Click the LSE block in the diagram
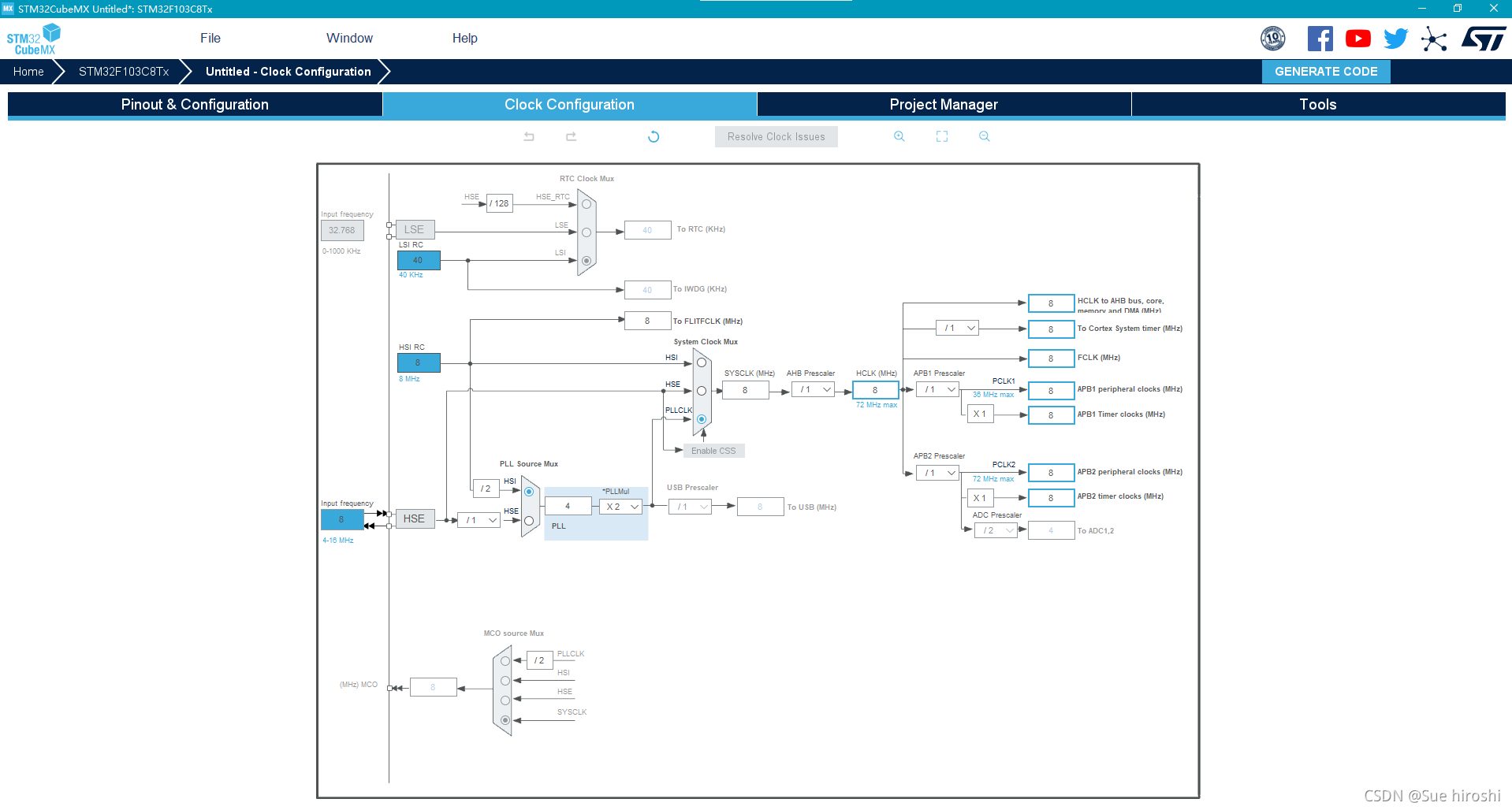This screenshot has height=810, width=1512. point(415,229)
